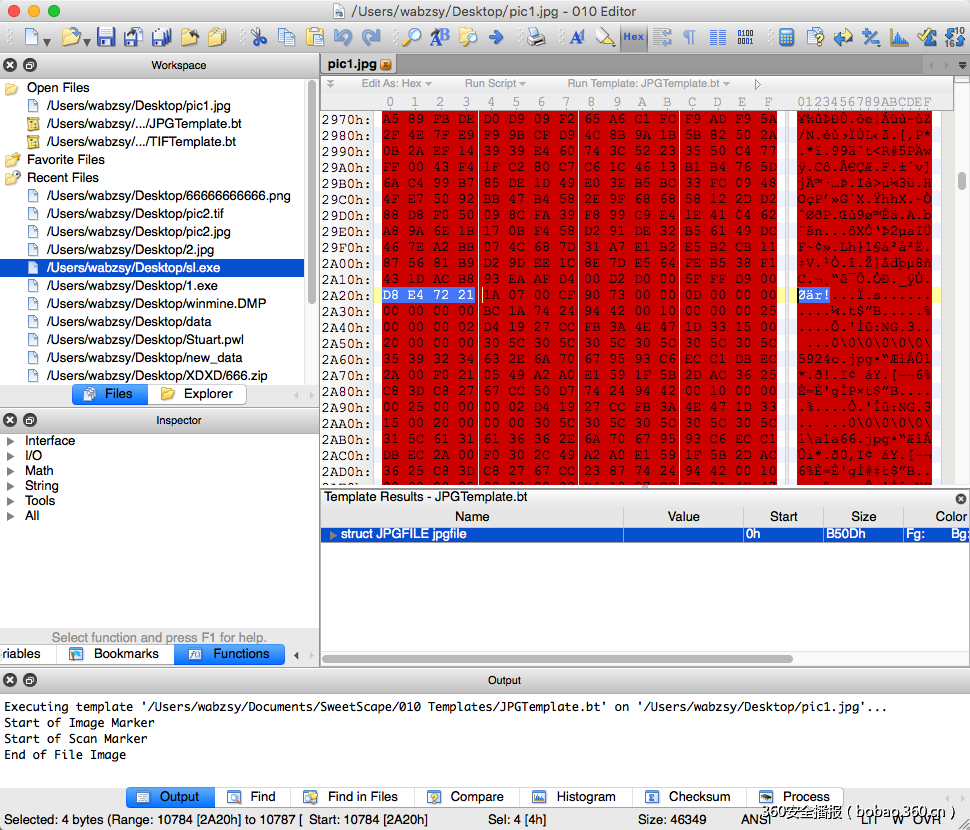This screenshot has height=830, width=970.
Task: Toggle Hex edit mode button
Action: (x=633, y=38)
